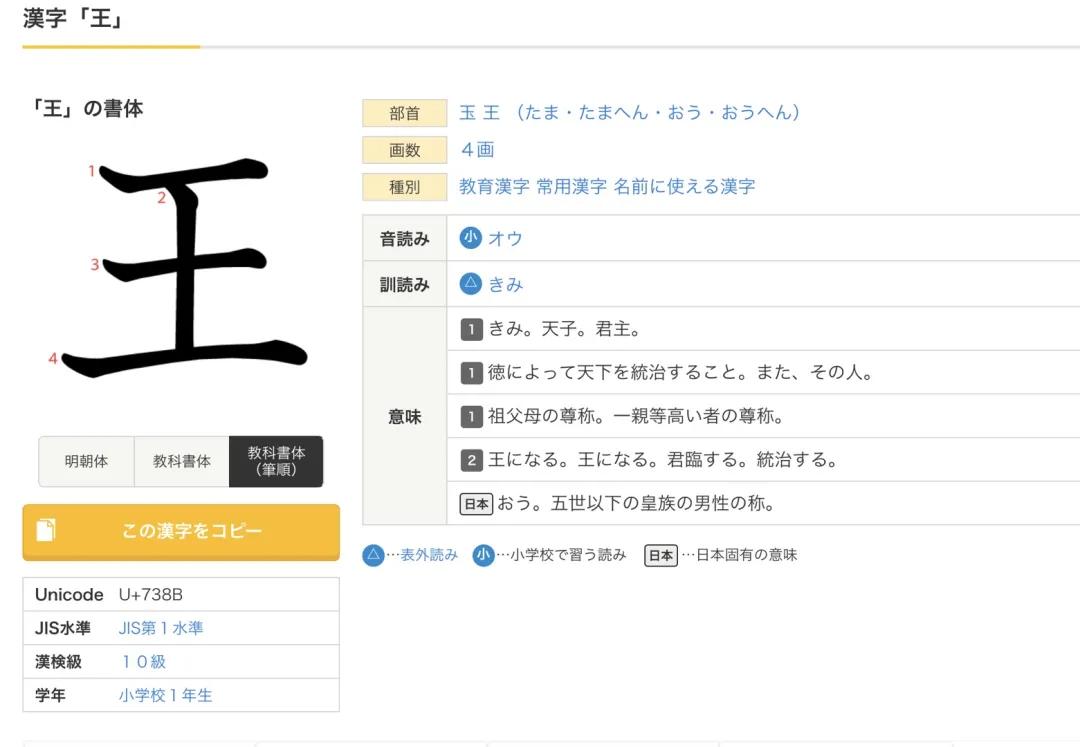Open the 教科書体（筆順） stroke-order tab
Viewport: 1080px width, 747px height.
coord(276,461)
